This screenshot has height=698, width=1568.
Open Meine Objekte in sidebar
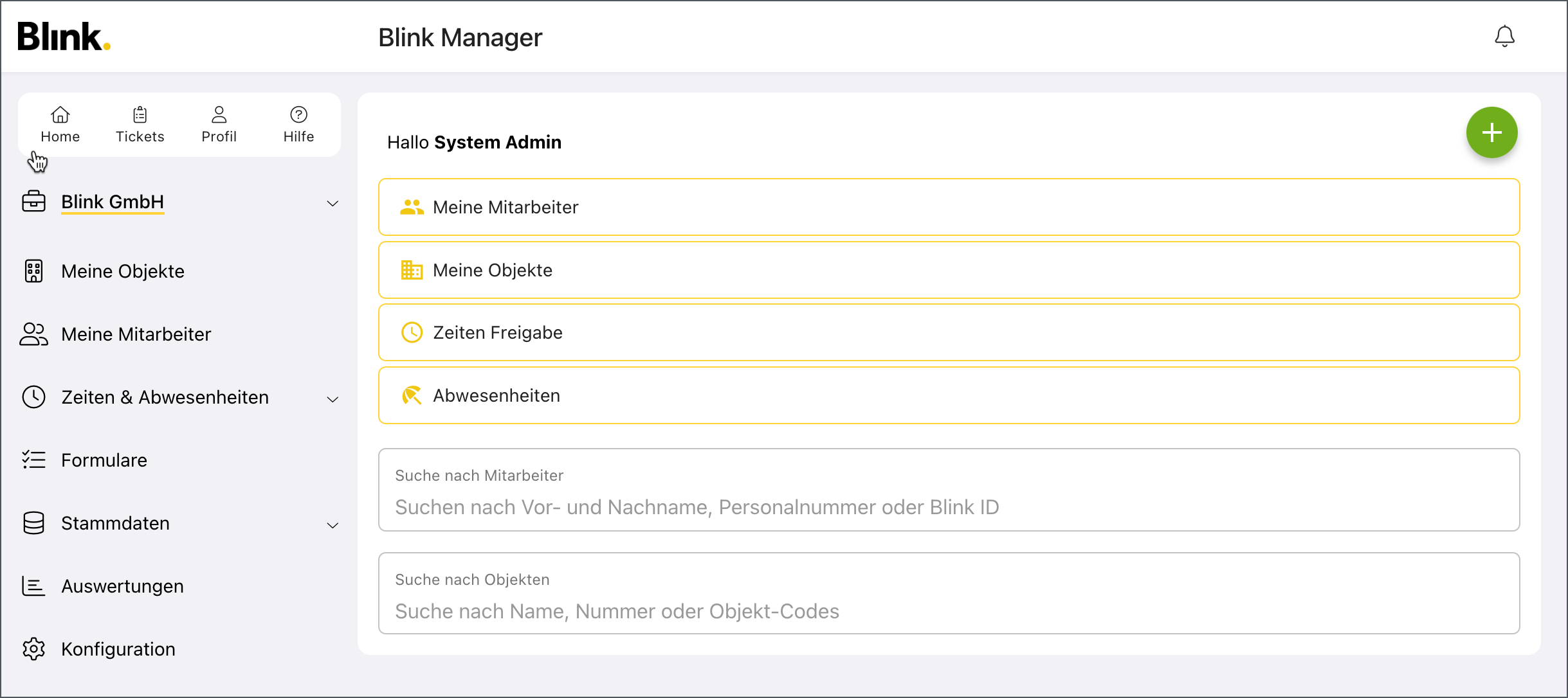(122, 271)
